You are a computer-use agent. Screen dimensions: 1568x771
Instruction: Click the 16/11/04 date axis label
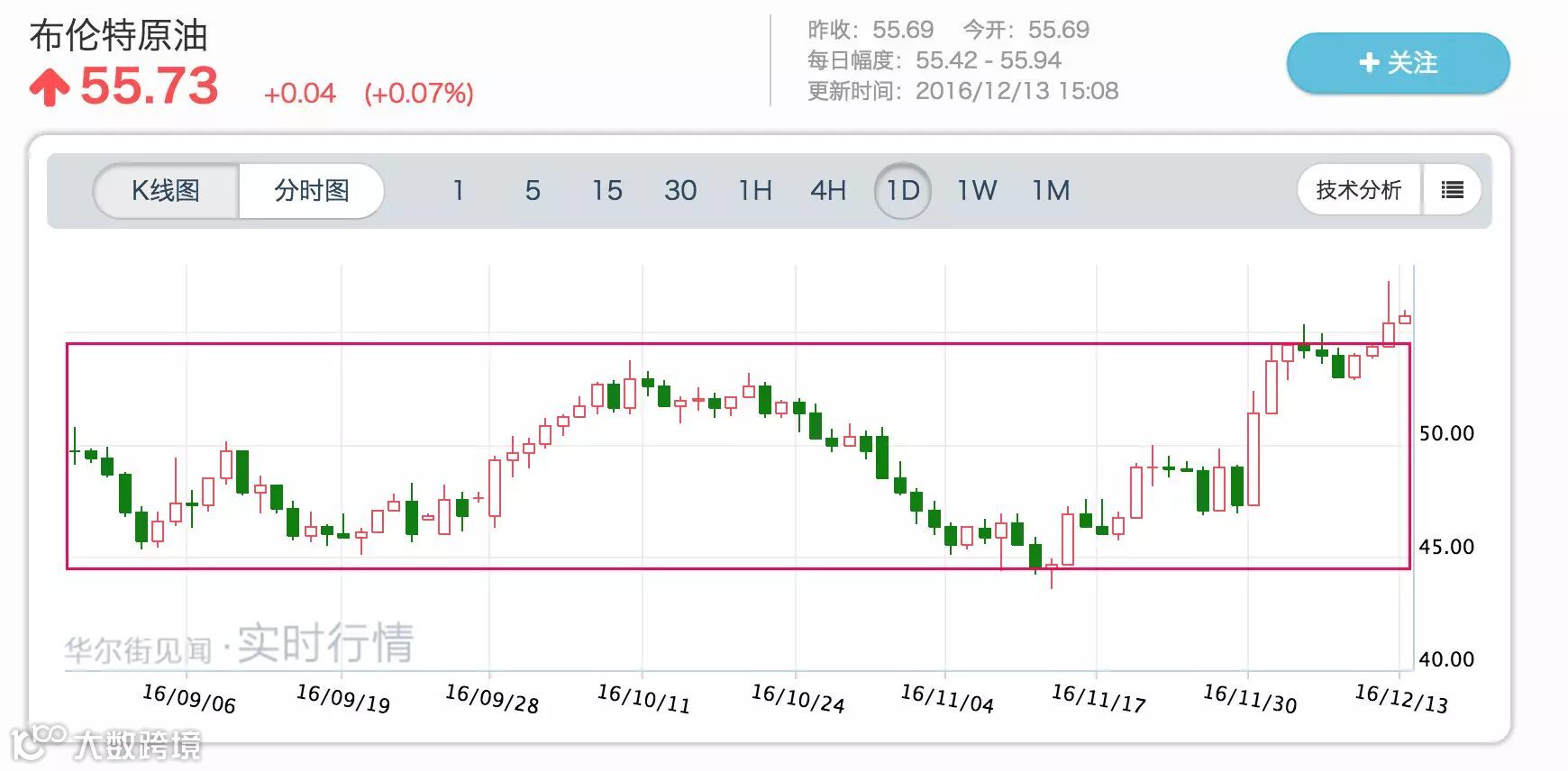(947, 698)
